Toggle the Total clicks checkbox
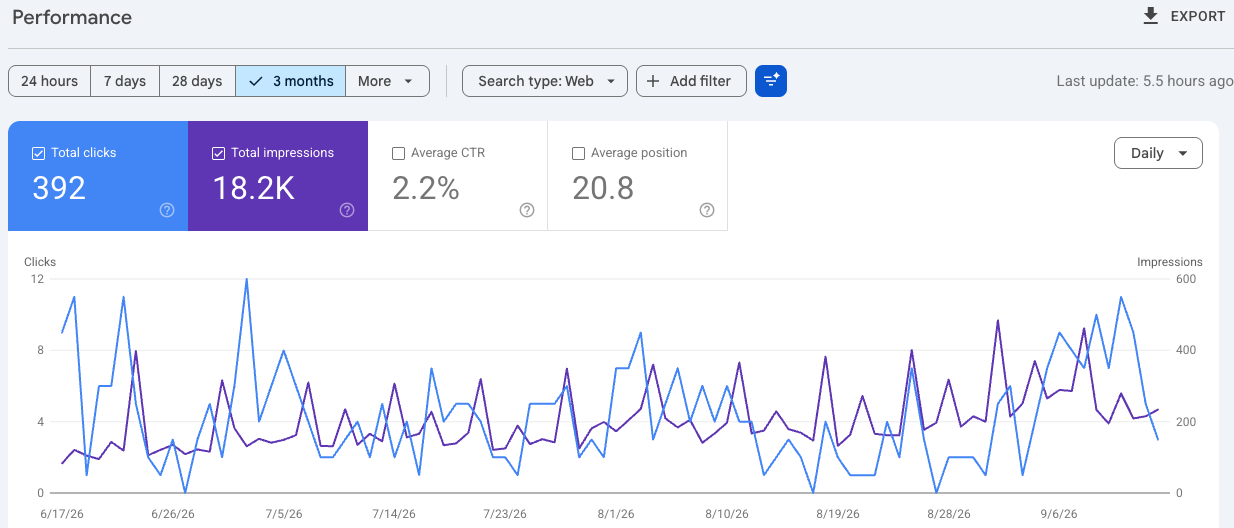This screenshot has width=1234, height=528. [38, 153]
